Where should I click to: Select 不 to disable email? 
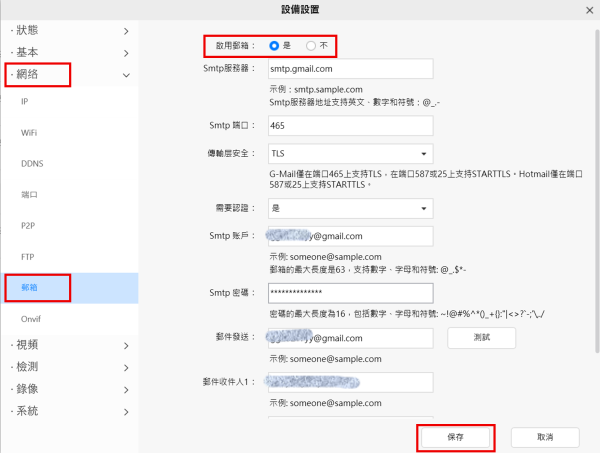(x=311, y=46)
